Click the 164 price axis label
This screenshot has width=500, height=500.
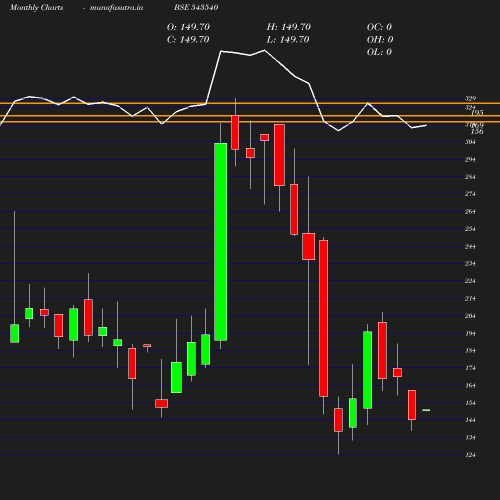470,385
